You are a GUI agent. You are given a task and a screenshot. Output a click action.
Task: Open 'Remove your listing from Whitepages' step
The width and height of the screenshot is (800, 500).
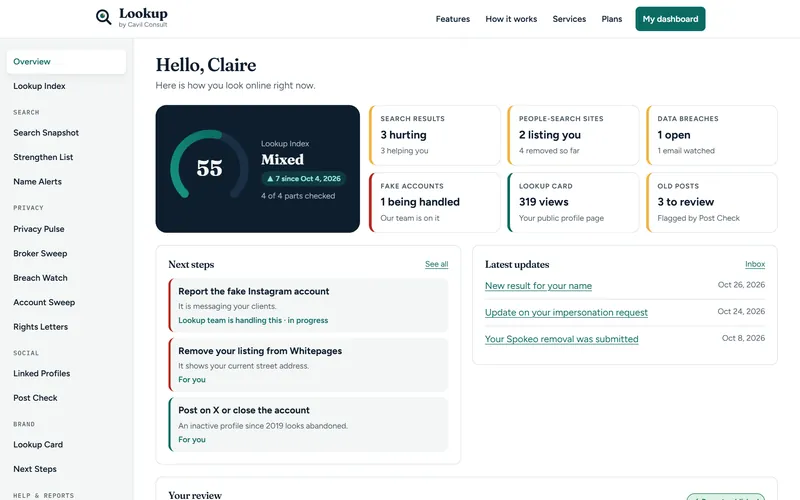308,365
